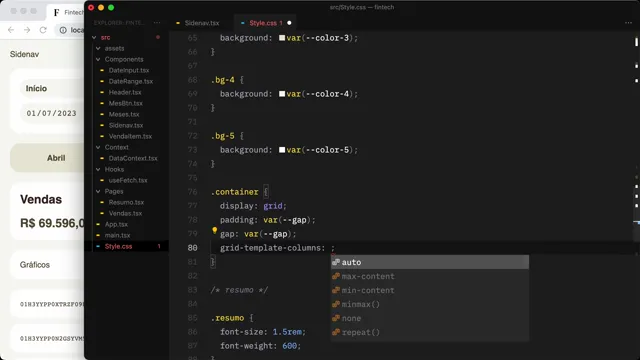Viewport: 640px width, 360px height.
Task: Choose auto from autocomplete suggestions
Action: (x=430, y=262)
